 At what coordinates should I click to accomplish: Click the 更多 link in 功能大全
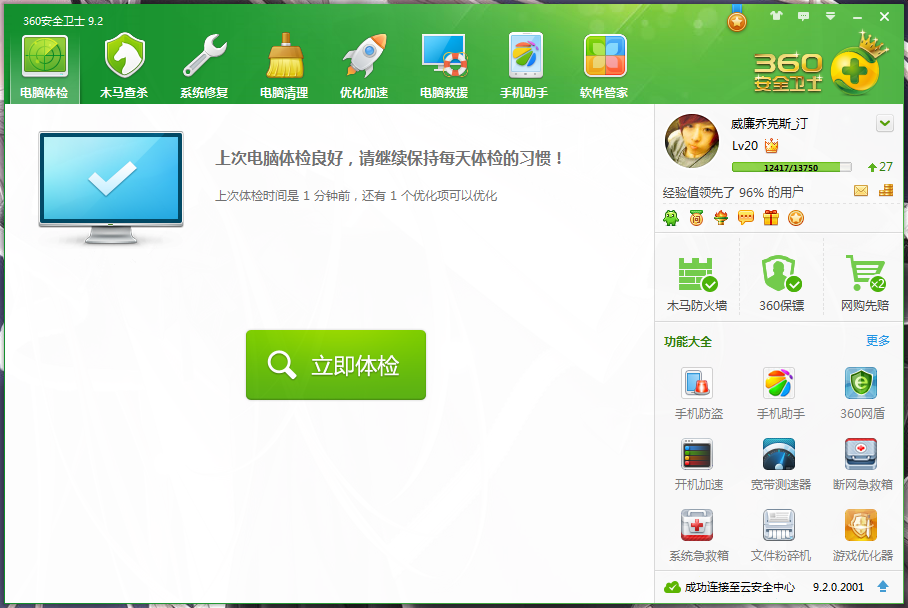(x=877, y=341)
